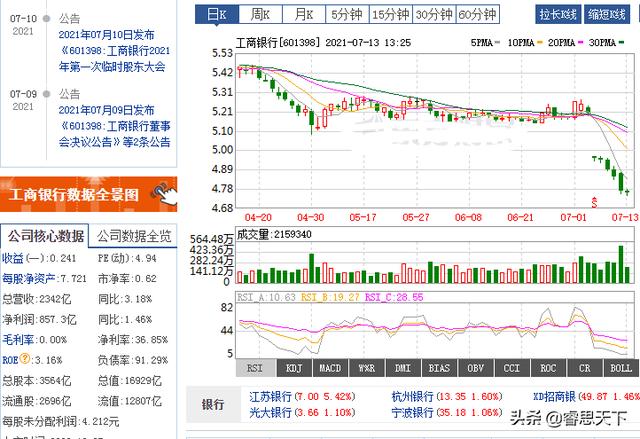The width and height of the screenshot is (640, 439).
Task: Show the 5分钟 chart view
Action: [x=345, y=14]
